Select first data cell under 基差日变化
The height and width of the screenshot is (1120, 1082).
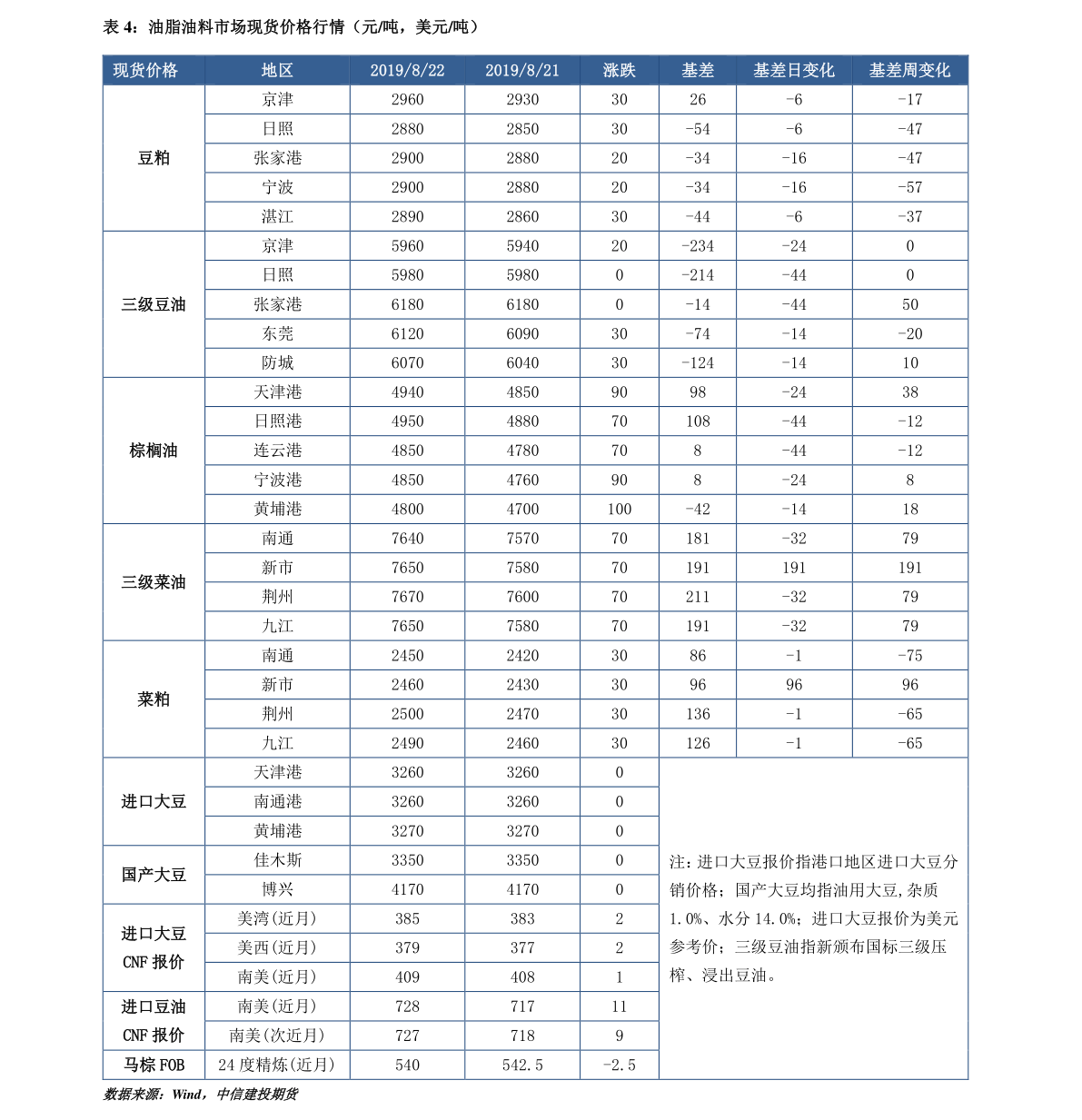(x=794, y=99)
